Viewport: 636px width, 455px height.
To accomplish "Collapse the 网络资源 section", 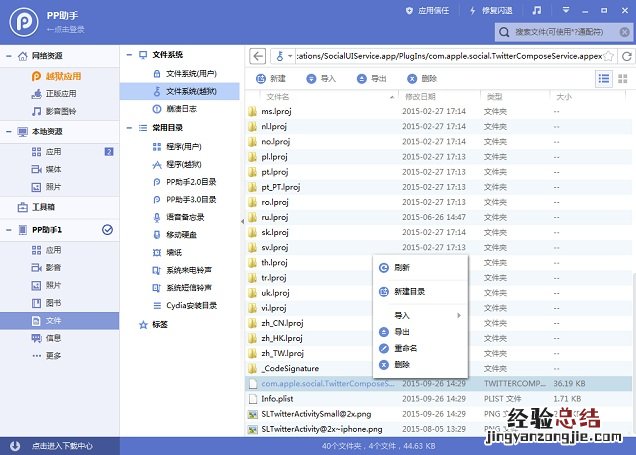I will (9, 56).
